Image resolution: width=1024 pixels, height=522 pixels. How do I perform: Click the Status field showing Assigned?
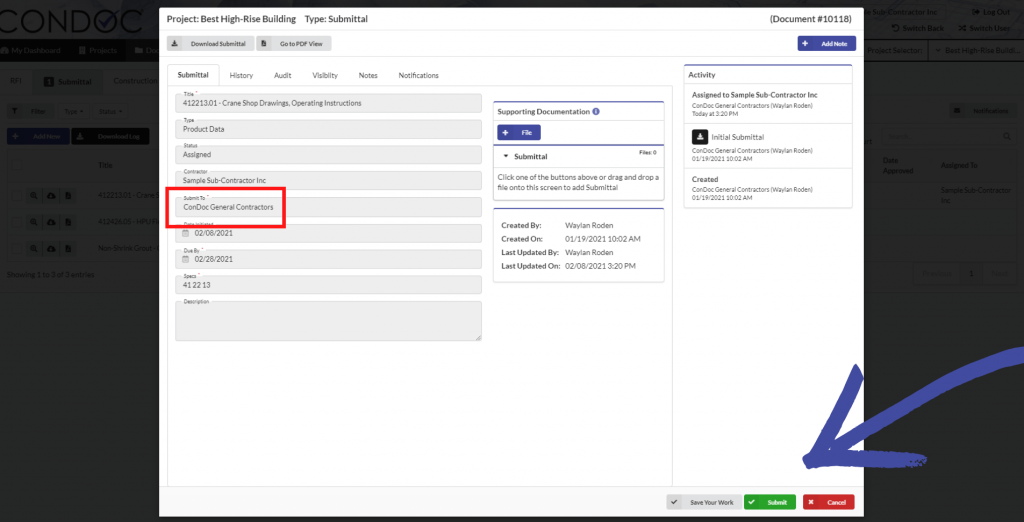tap(328, 155)
